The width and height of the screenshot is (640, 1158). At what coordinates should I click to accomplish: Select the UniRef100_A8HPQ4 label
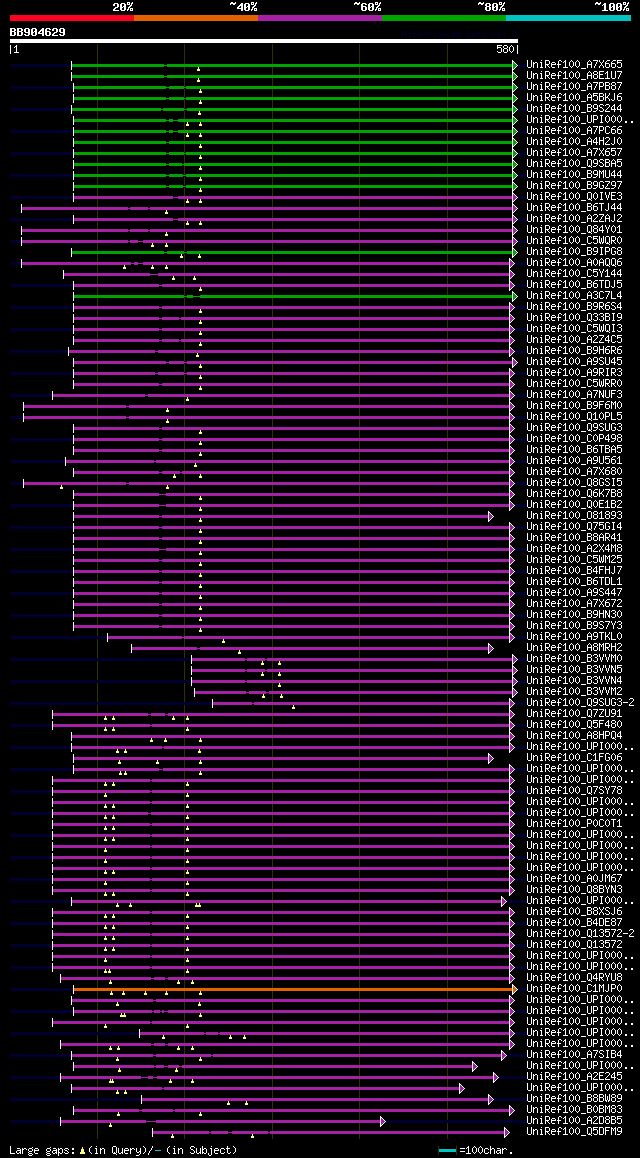[x=574, y=736]
